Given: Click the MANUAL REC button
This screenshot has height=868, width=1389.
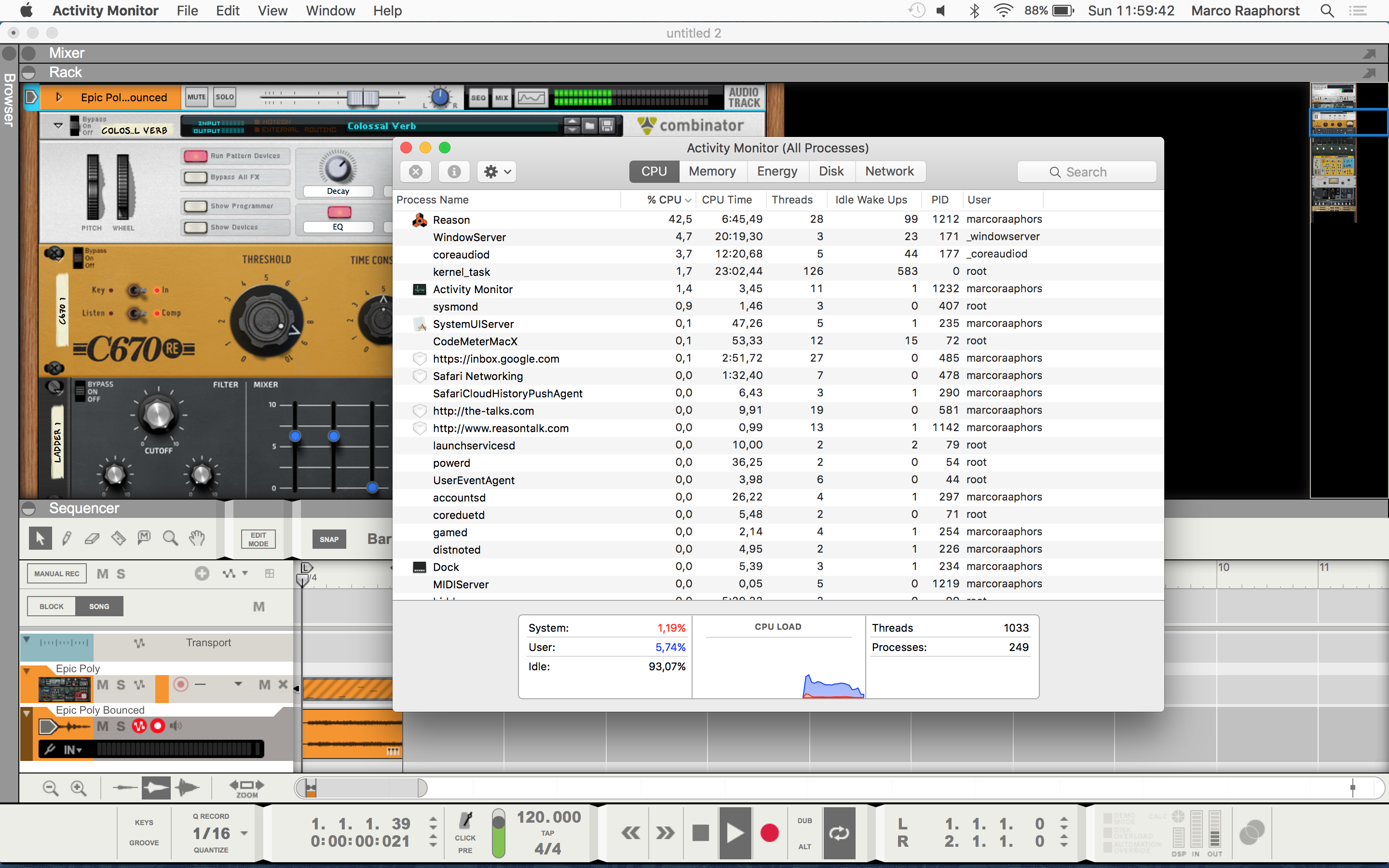Looking at the screenshot, I should tap(57, 573).
